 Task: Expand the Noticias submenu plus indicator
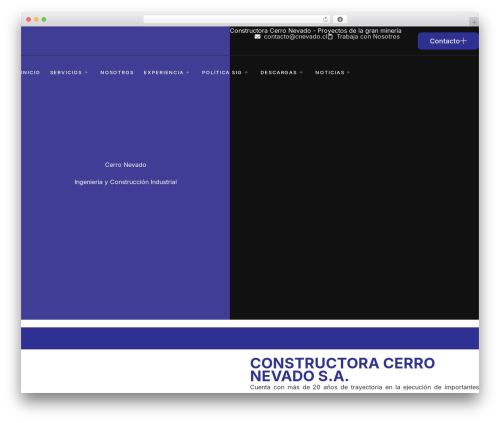pos(348,72)
